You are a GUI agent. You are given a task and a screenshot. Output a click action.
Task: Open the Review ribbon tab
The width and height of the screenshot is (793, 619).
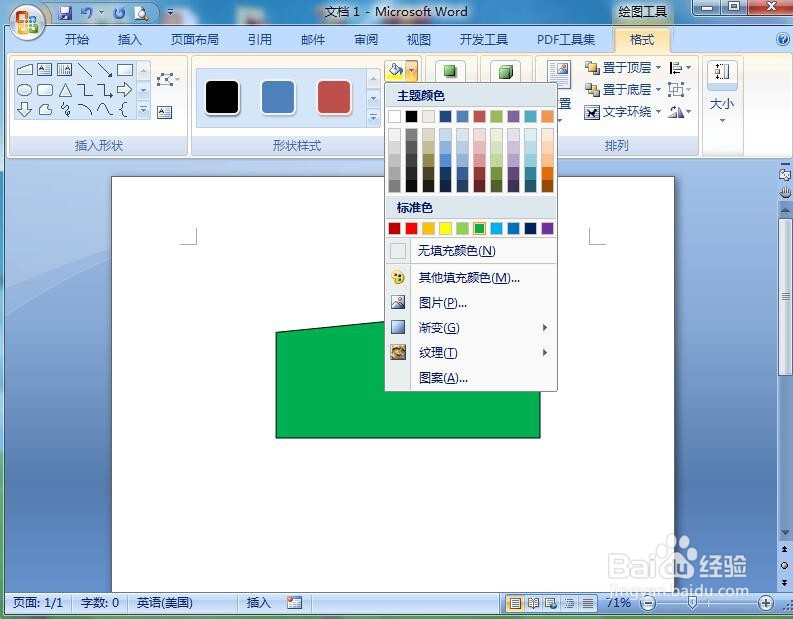pyautogui.click(x=366, y=39)
